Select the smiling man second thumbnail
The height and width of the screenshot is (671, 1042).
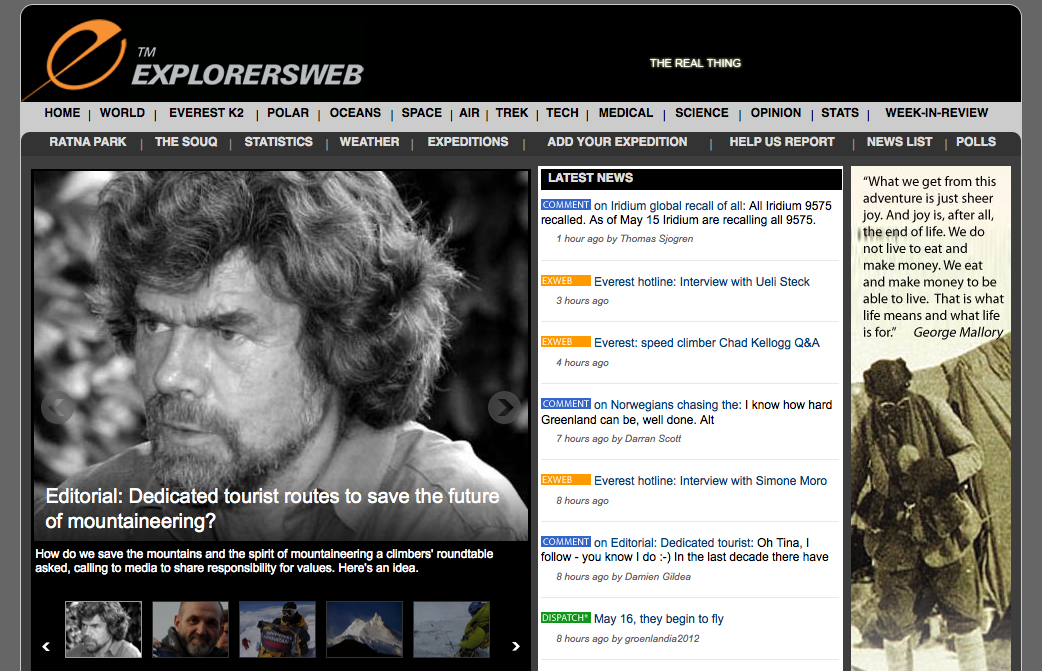[190, 629]
